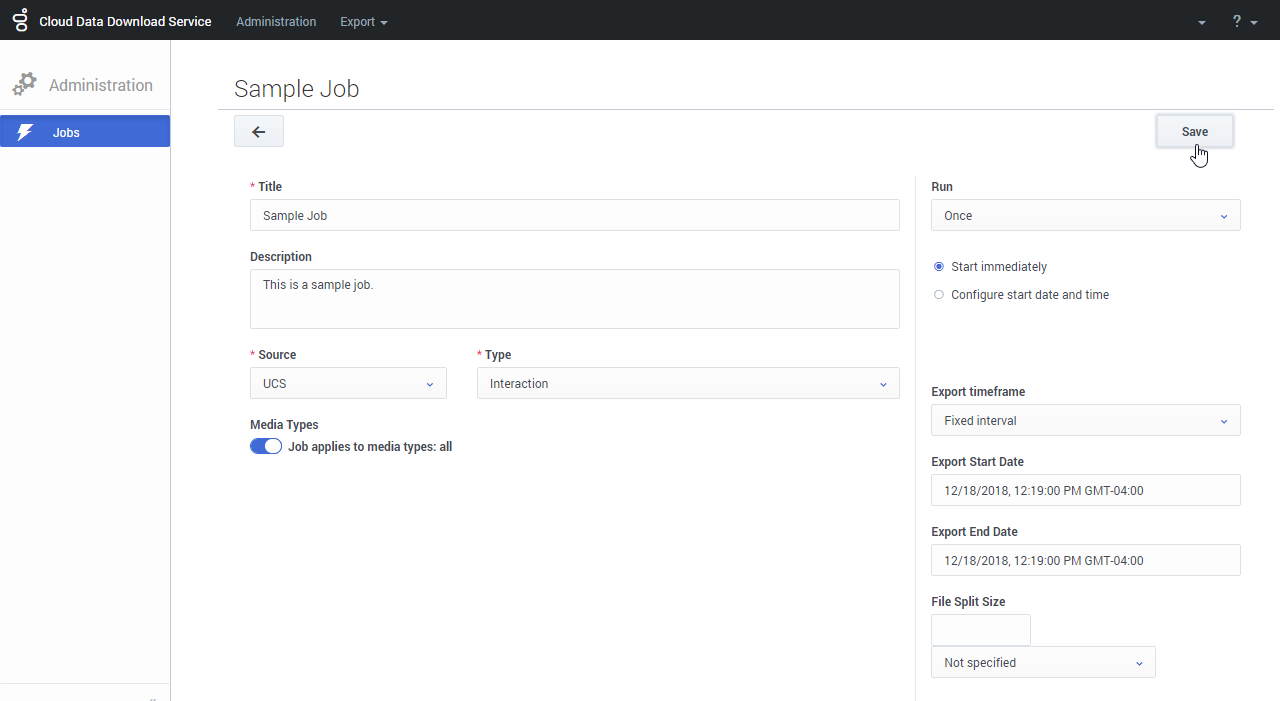Click the Title input field
1280x701 pixels.
(x=574, y=216)
